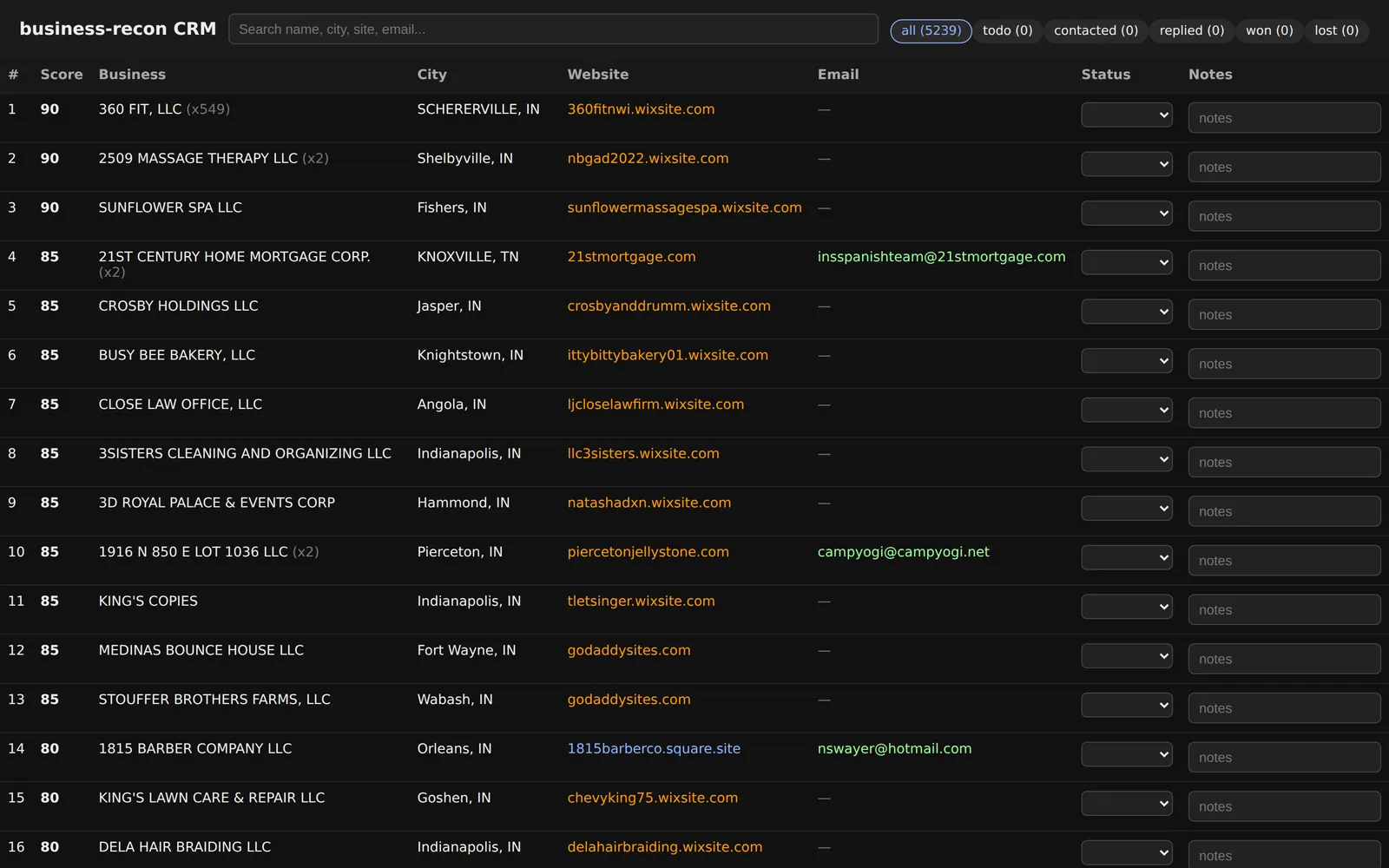Open the 21stmortgage.com website link
1389x868 pixels.
(x=631, y=257)
